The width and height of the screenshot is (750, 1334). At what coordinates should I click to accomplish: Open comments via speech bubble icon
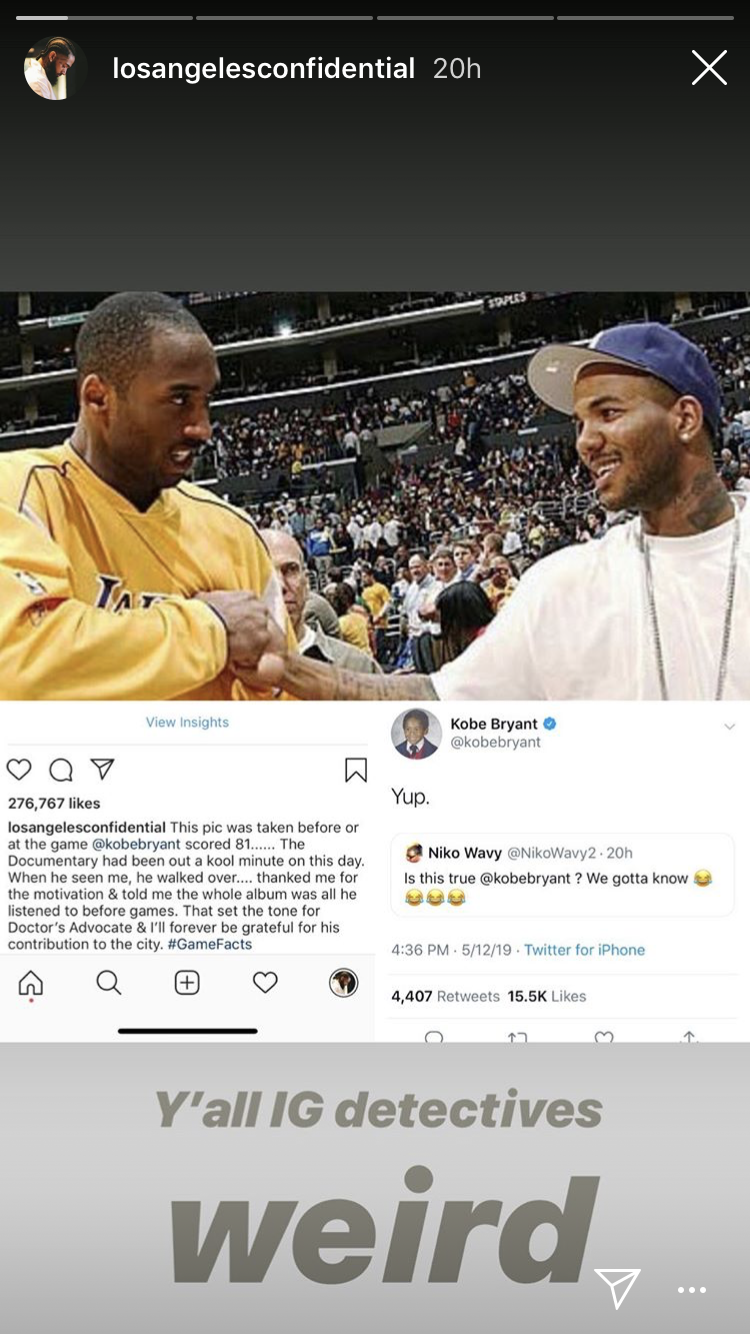point(61,769)
